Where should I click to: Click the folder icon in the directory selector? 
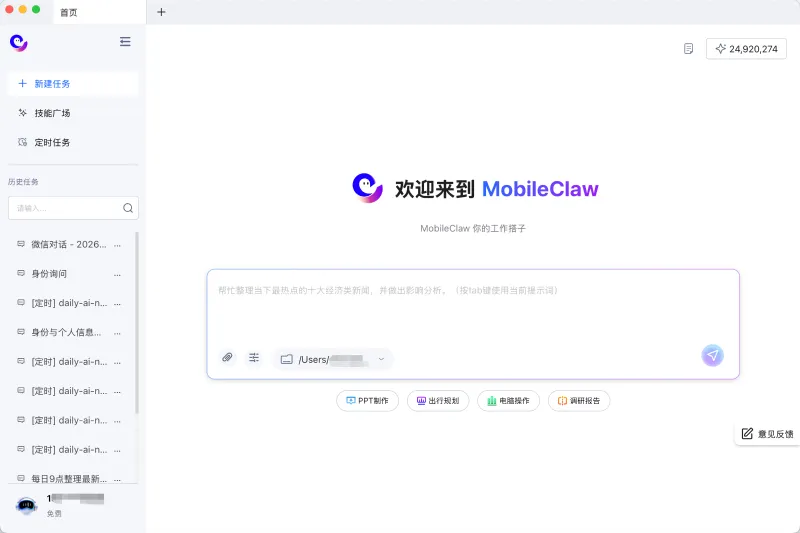287,359
